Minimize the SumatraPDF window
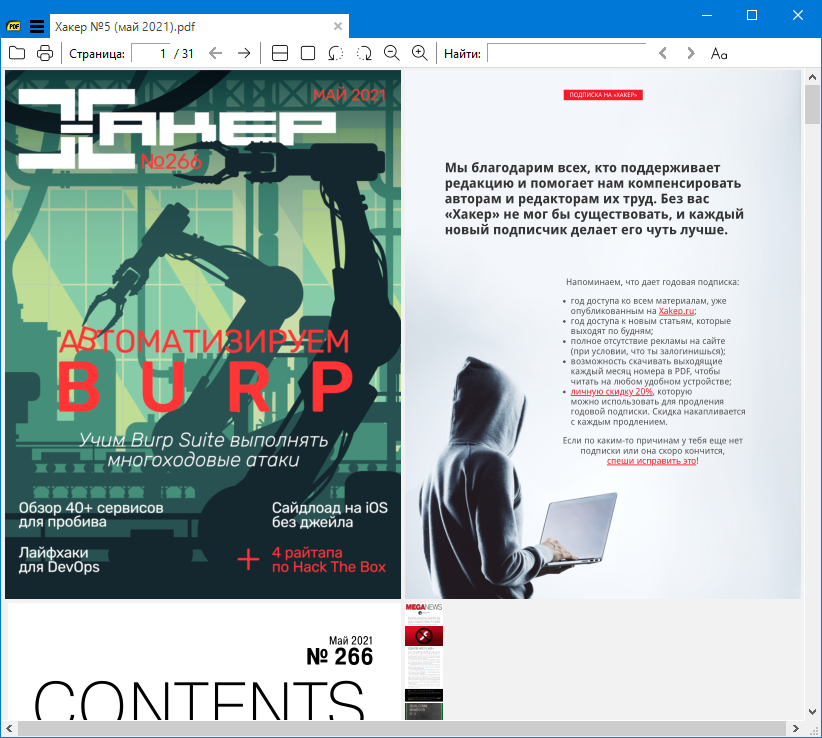 [707, 15]
